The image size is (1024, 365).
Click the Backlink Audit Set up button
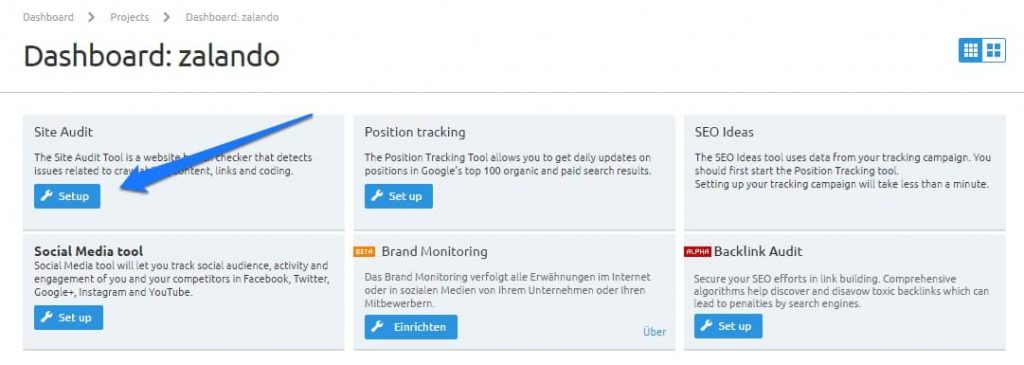728,326
